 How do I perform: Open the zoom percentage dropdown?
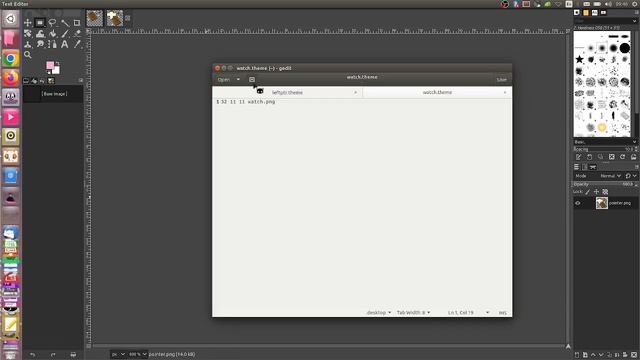click(138, 354)
